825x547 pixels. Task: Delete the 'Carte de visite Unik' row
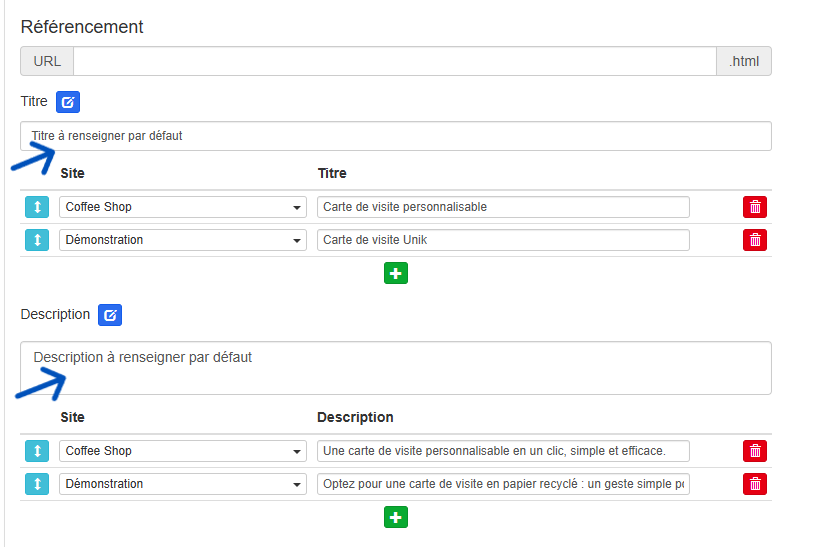[755, 240]
